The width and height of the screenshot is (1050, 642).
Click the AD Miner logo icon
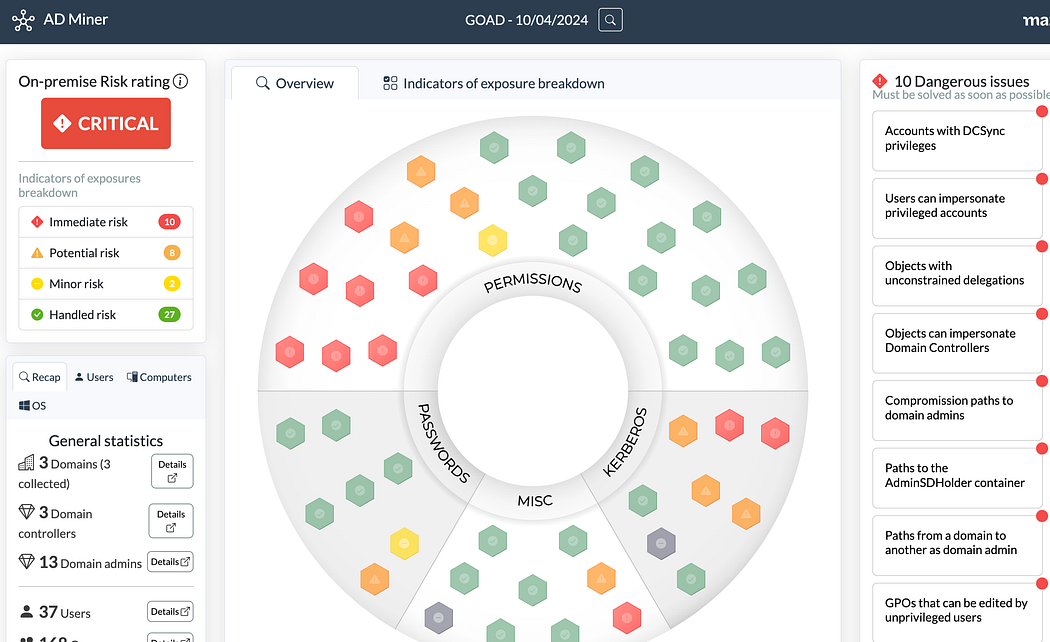pyautogui.click(x=23, y=20)
